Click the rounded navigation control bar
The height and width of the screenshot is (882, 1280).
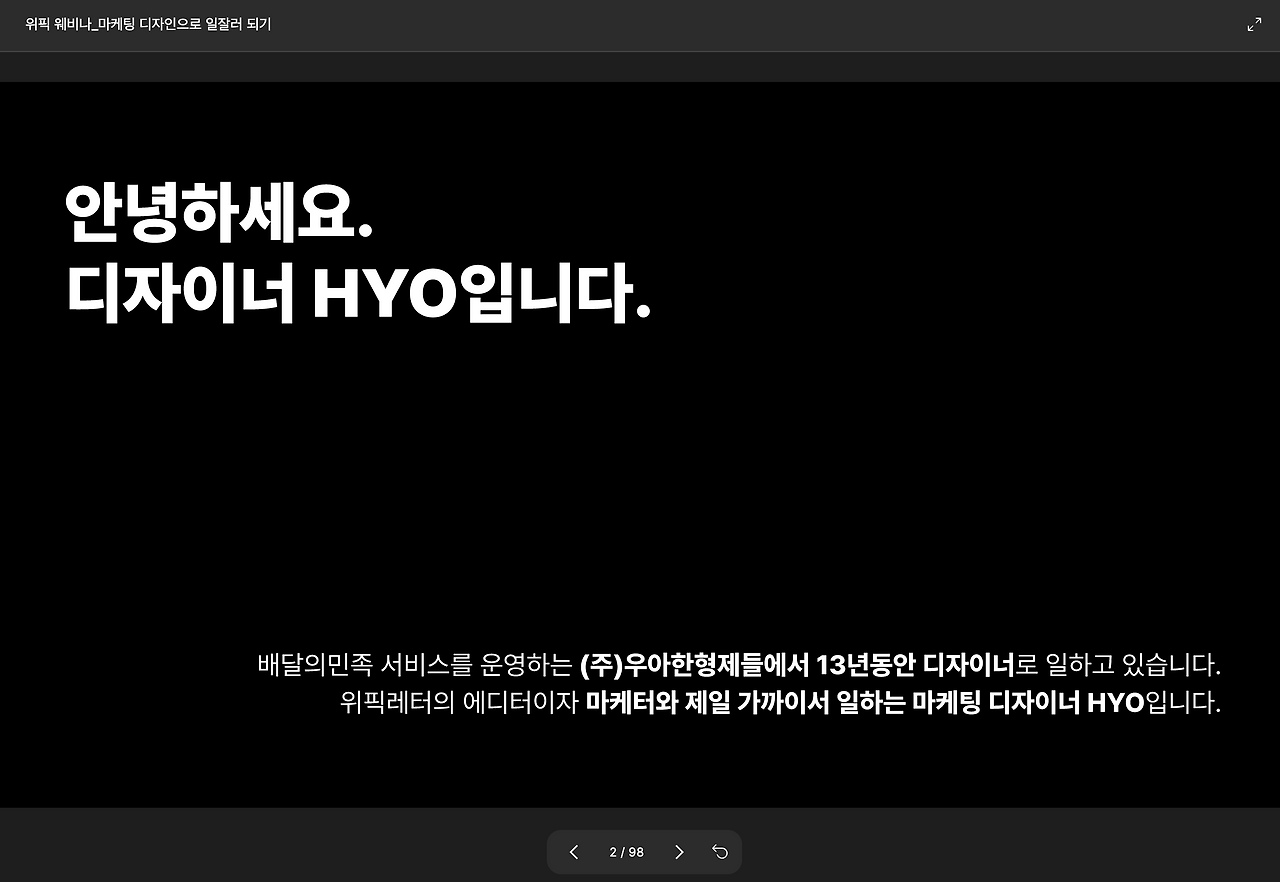644,852
